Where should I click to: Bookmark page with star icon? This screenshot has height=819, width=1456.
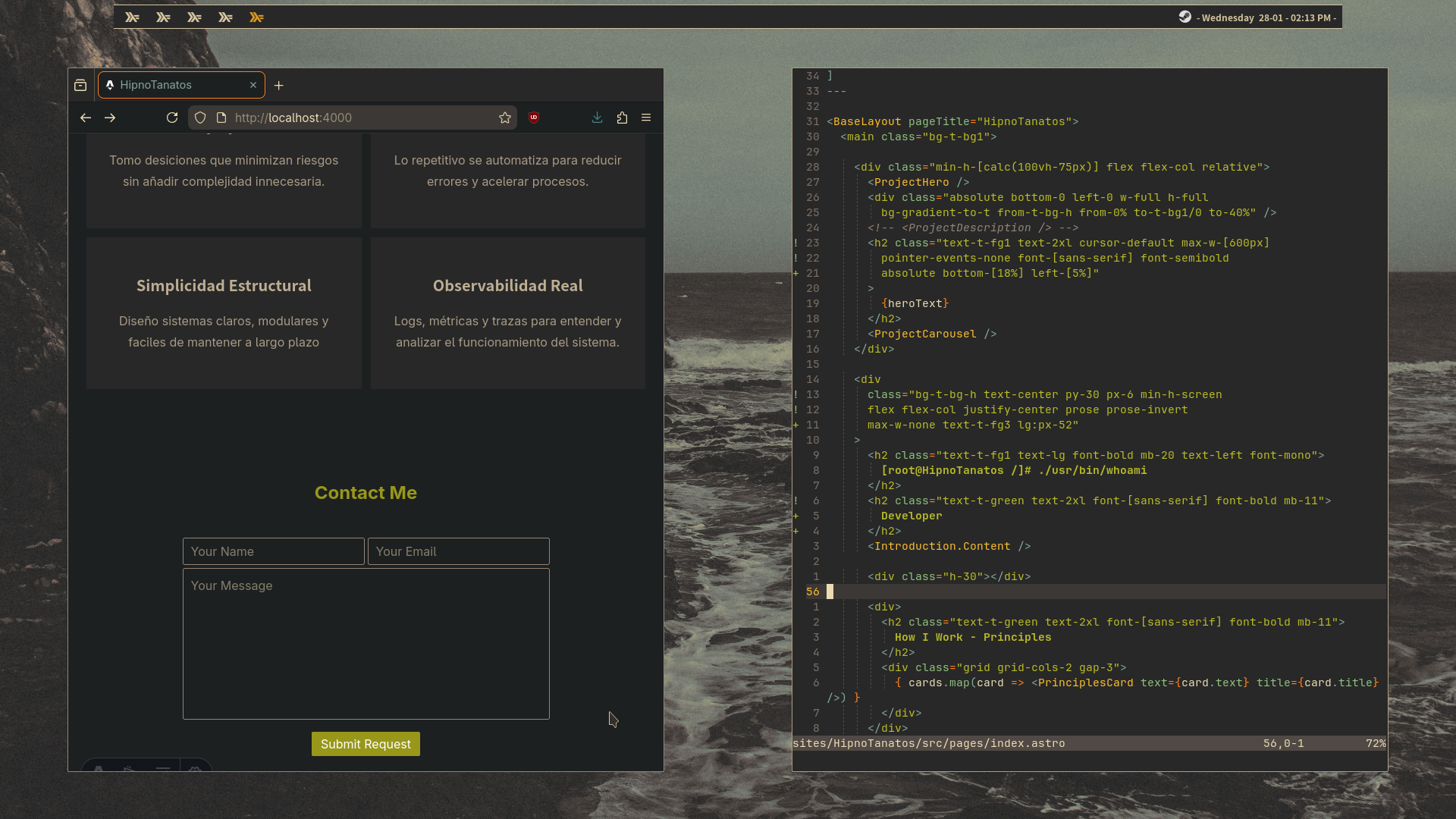coord(505,118)
